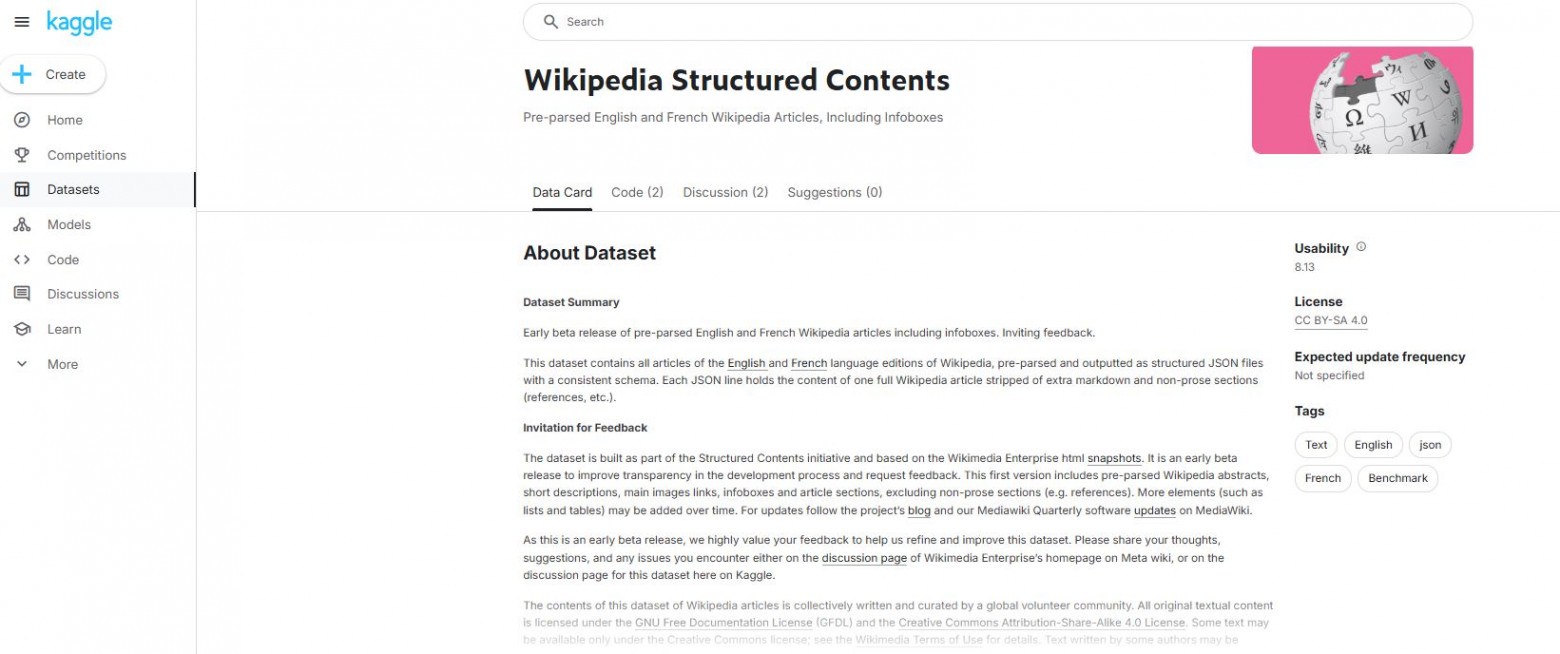Open the Discussions sidebar icon

point(21,294)
